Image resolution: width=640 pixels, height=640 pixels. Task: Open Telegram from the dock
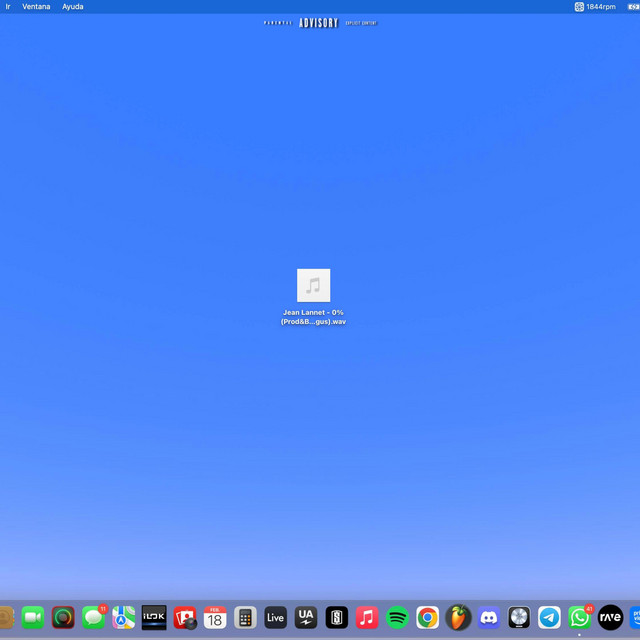549,618
